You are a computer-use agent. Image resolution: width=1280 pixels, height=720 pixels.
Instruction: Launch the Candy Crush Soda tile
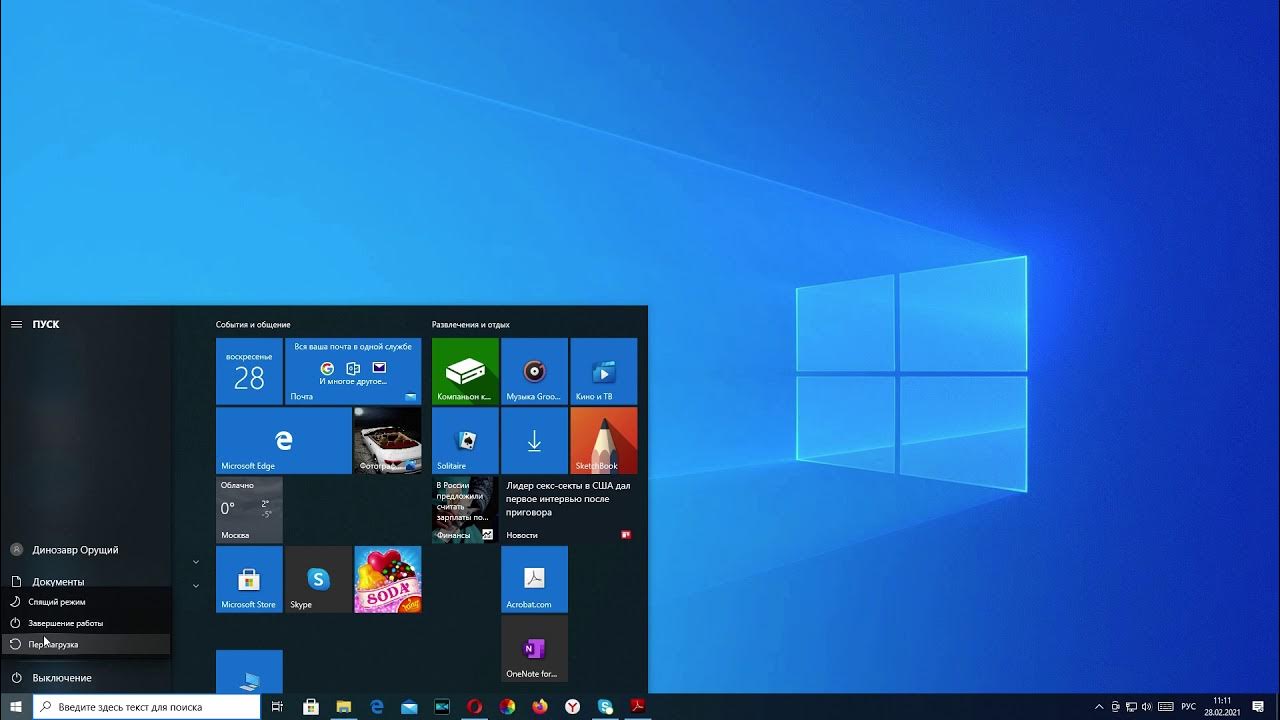387,579
